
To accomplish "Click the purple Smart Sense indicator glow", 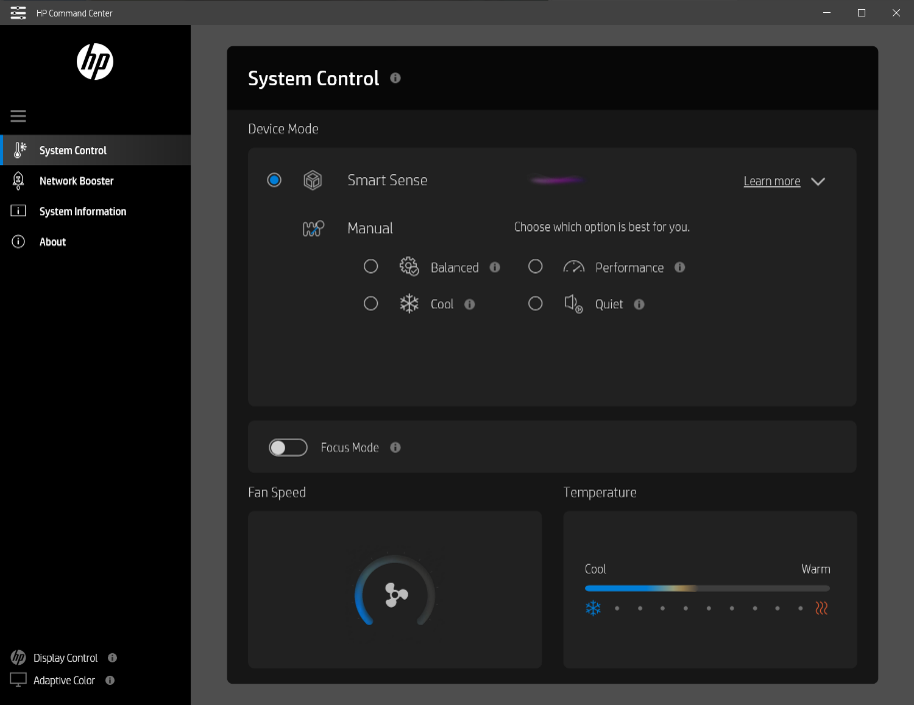I will [x=557, y=180].
